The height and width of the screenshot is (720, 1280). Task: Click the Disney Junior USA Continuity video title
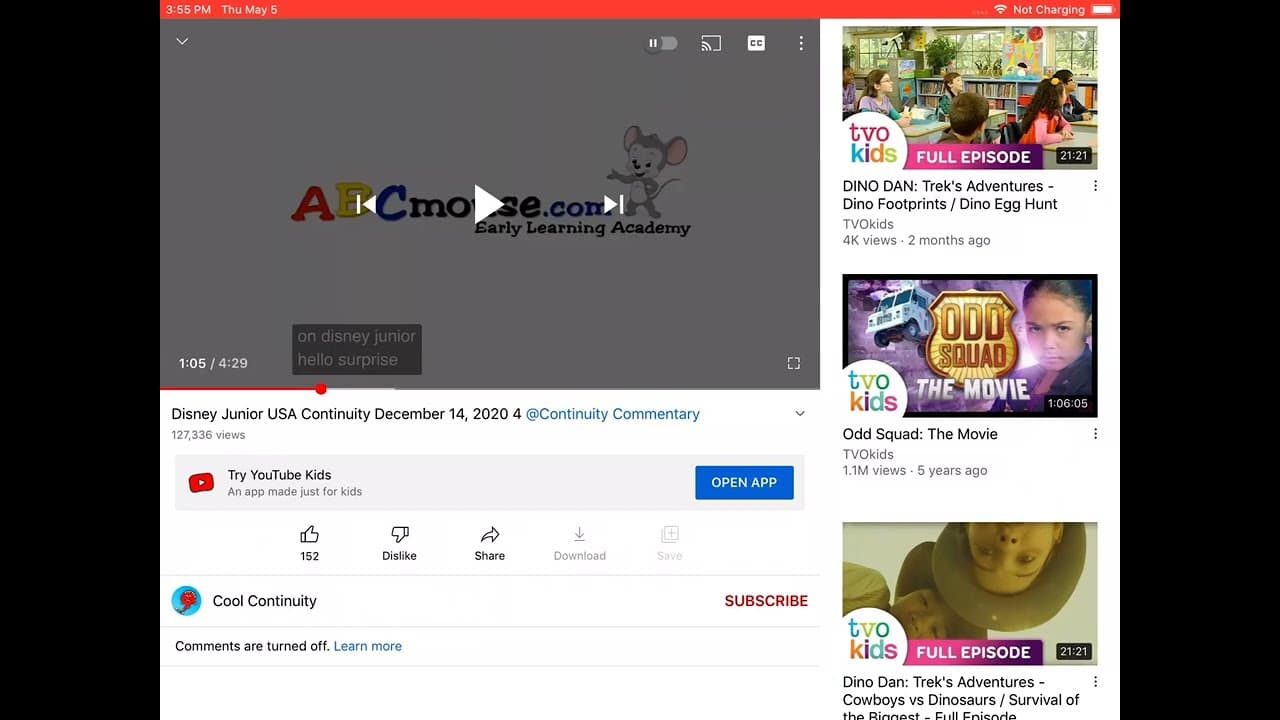[x=346, y=414]
